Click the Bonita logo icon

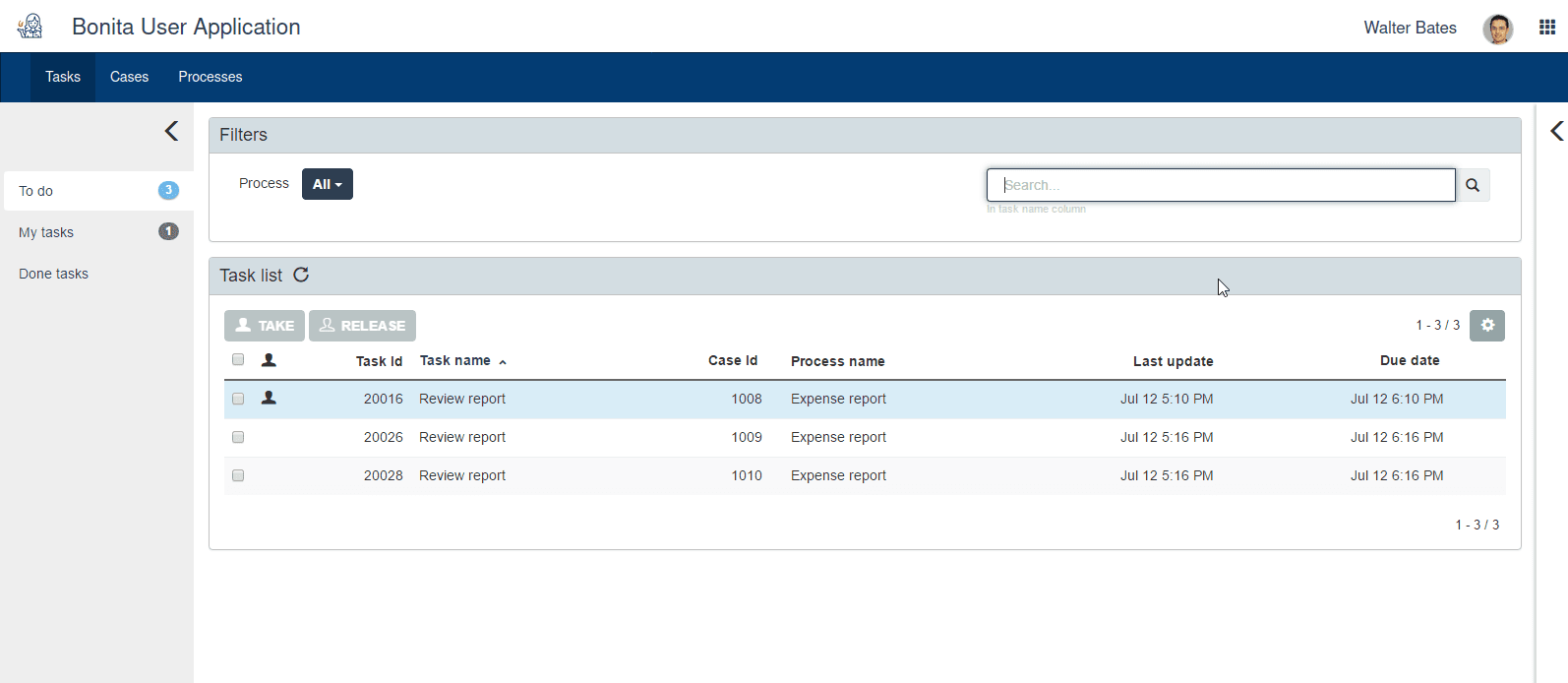tap(30, 27)
